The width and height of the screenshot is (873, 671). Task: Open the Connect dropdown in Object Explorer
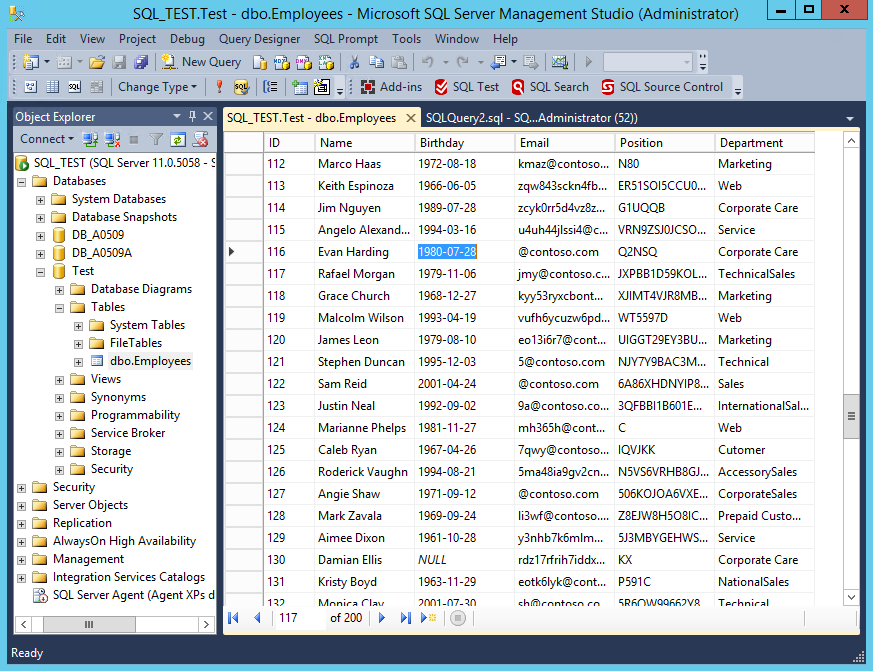[47, 139]
